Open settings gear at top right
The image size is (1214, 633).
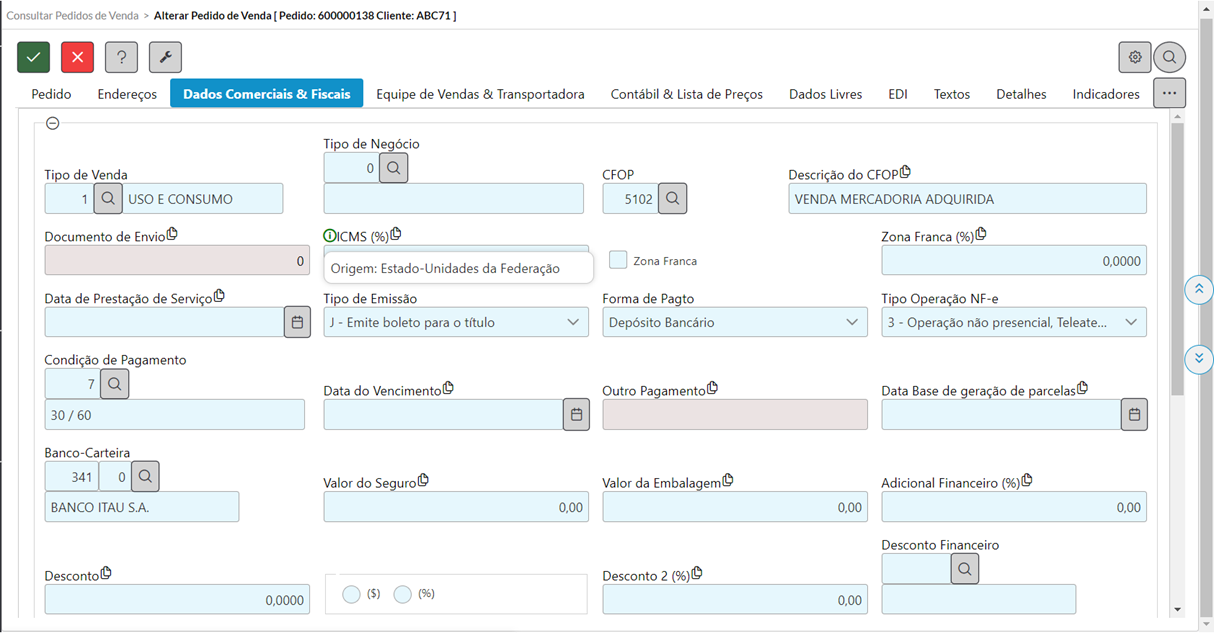[1135, 57]
